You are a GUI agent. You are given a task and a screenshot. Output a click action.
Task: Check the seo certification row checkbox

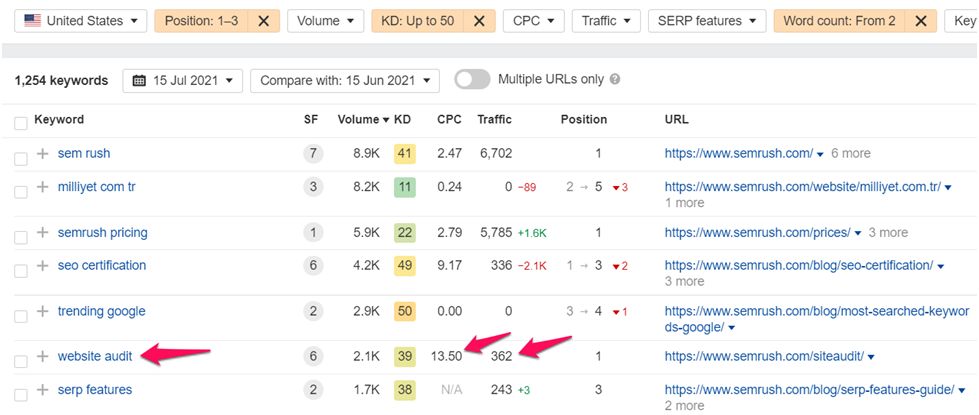(x=21, y=271)
